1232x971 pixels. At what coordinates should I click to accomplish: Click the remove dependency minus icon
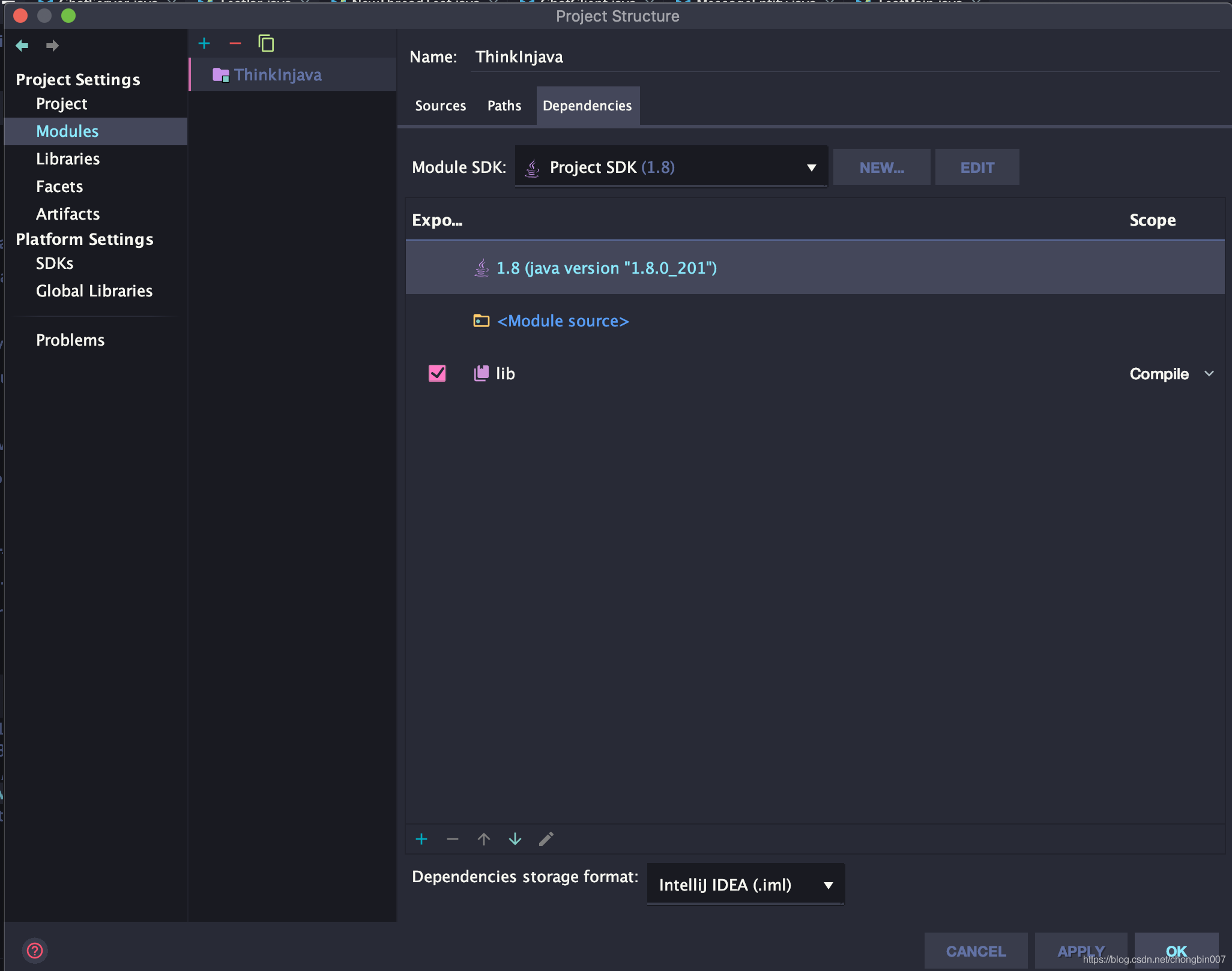[x=451, y=839]
